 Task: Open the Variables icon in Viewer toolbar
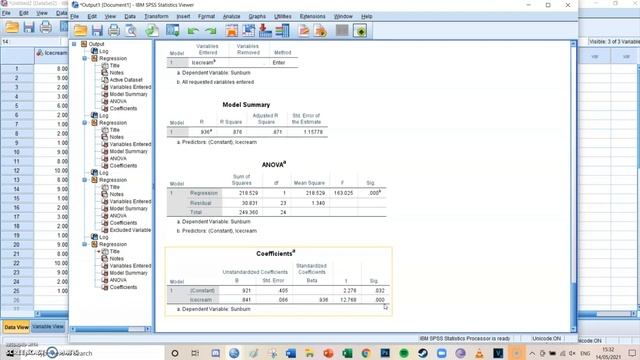[282, 31]
